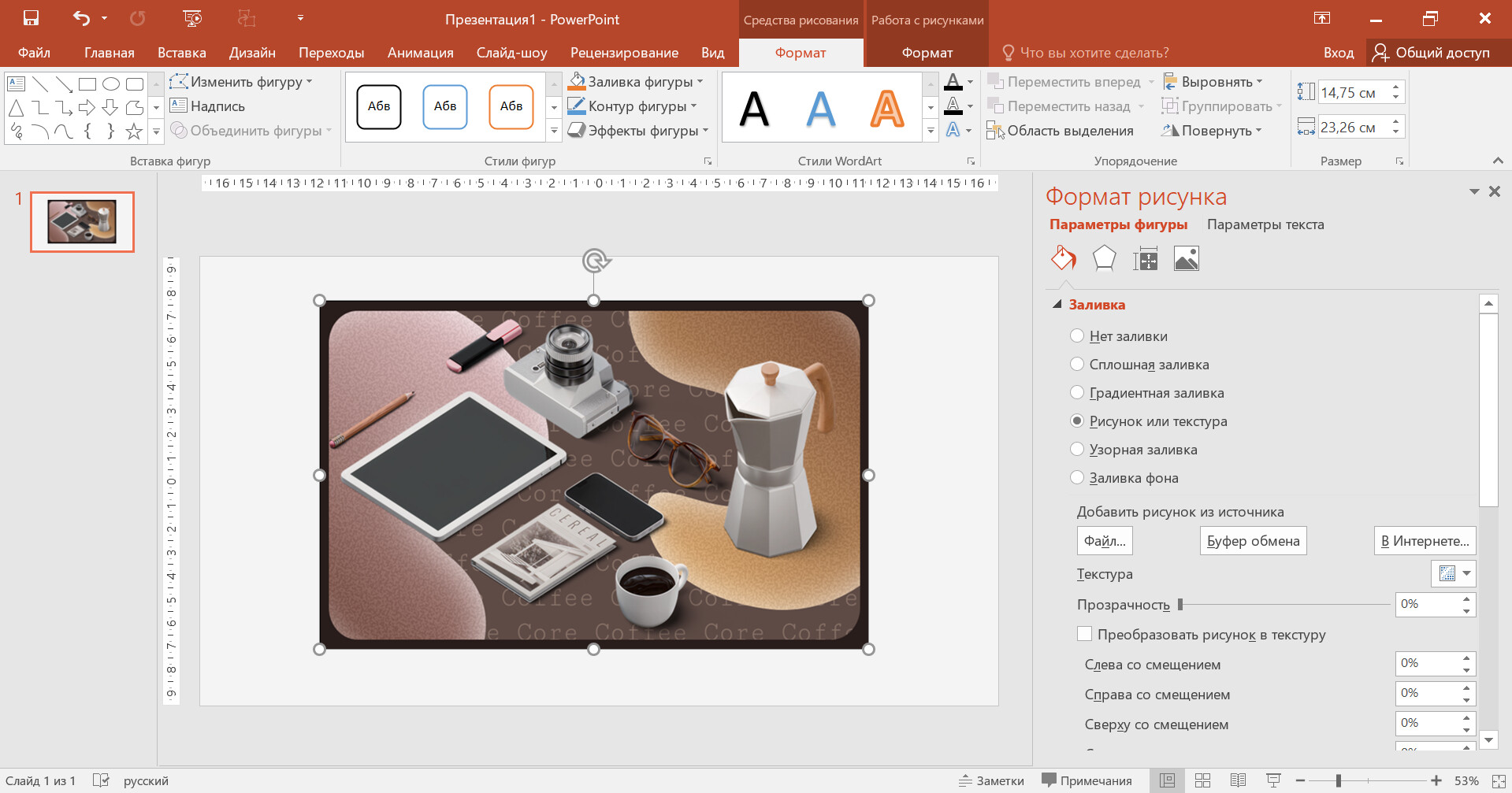Open Size & Properties pane icon
Image resolution: width=1512 pixels, height=793 pixels.
coord(1145,258)
